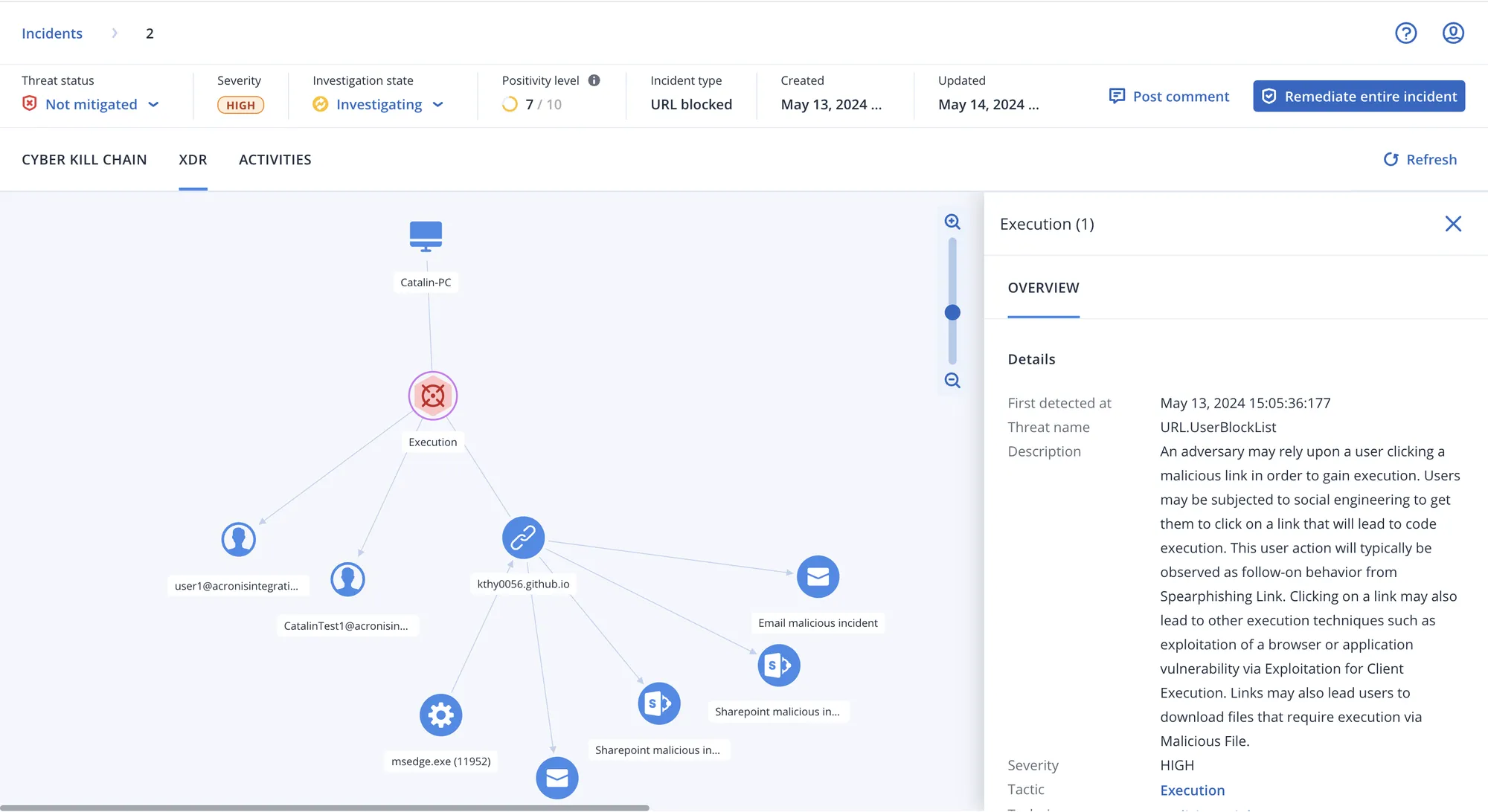Screen dimensions: 1488x812
Task: Expand the breadcrumb chevron next to Incidents
Action: [x=115, y=33]
